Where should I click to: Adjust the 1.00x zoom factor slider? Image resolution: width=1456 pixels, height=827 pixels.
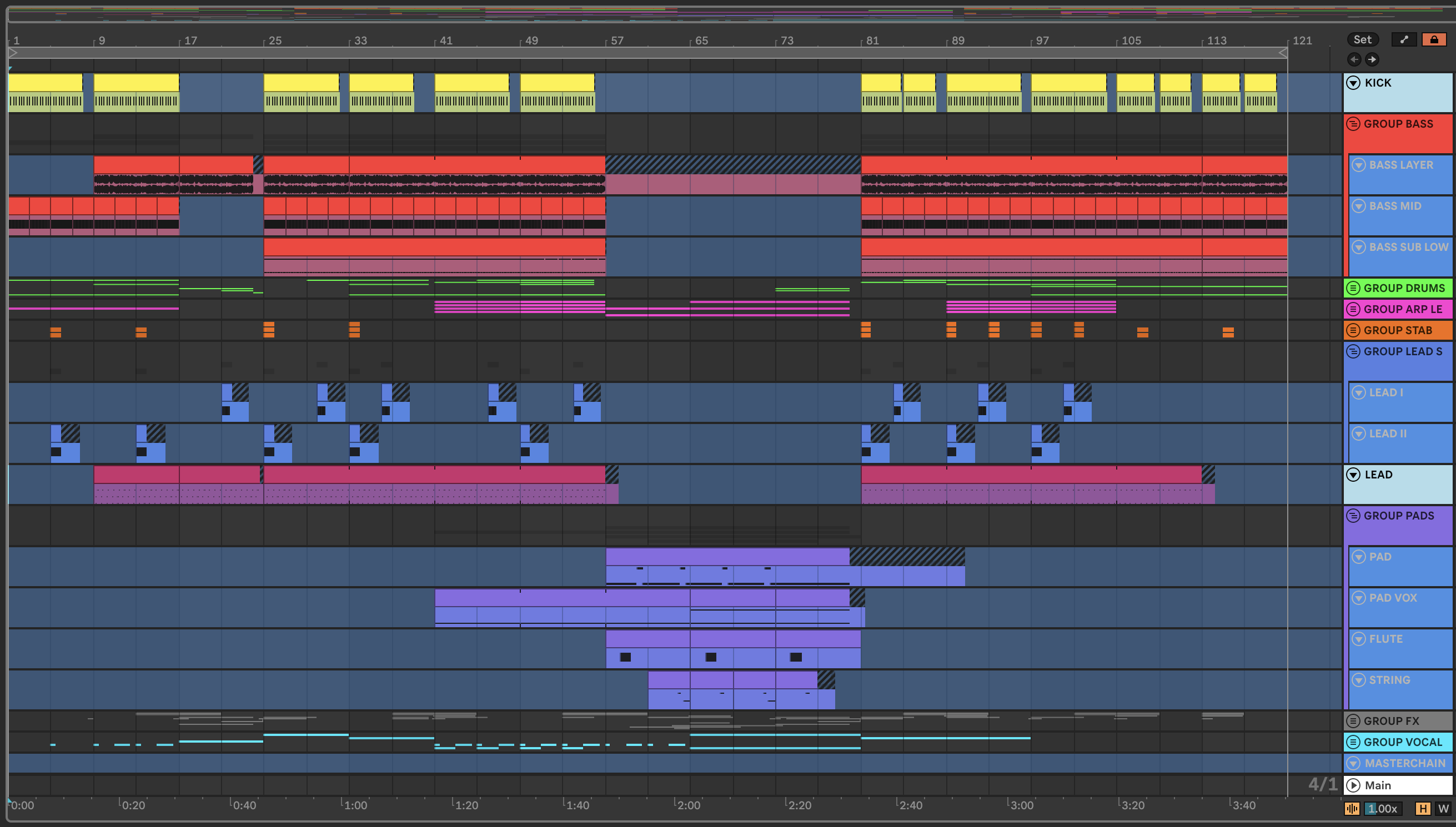click(x=1382, y=808)
